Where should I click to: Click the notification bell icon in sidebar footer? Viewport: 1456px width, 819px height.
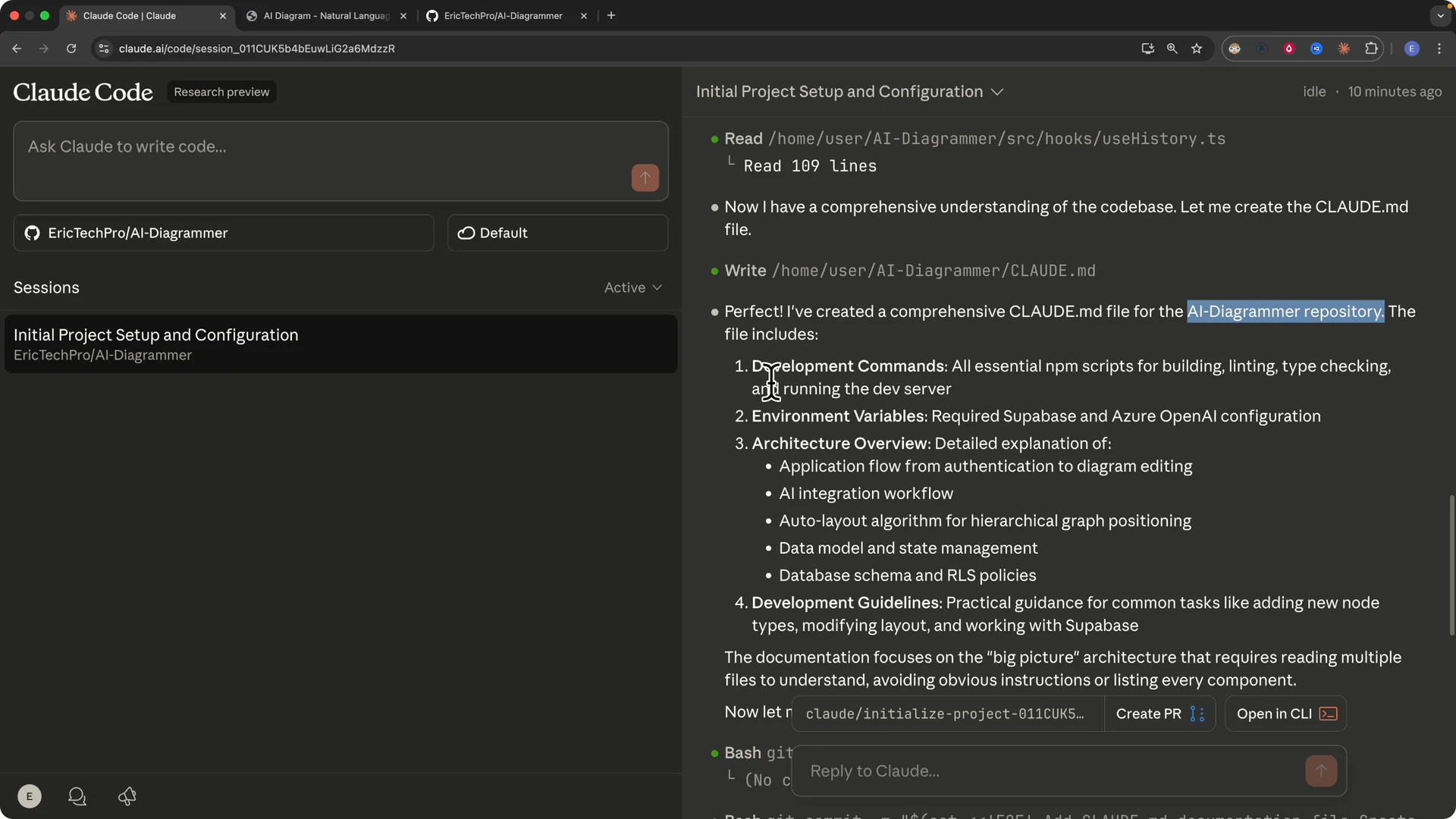(127, 796)
